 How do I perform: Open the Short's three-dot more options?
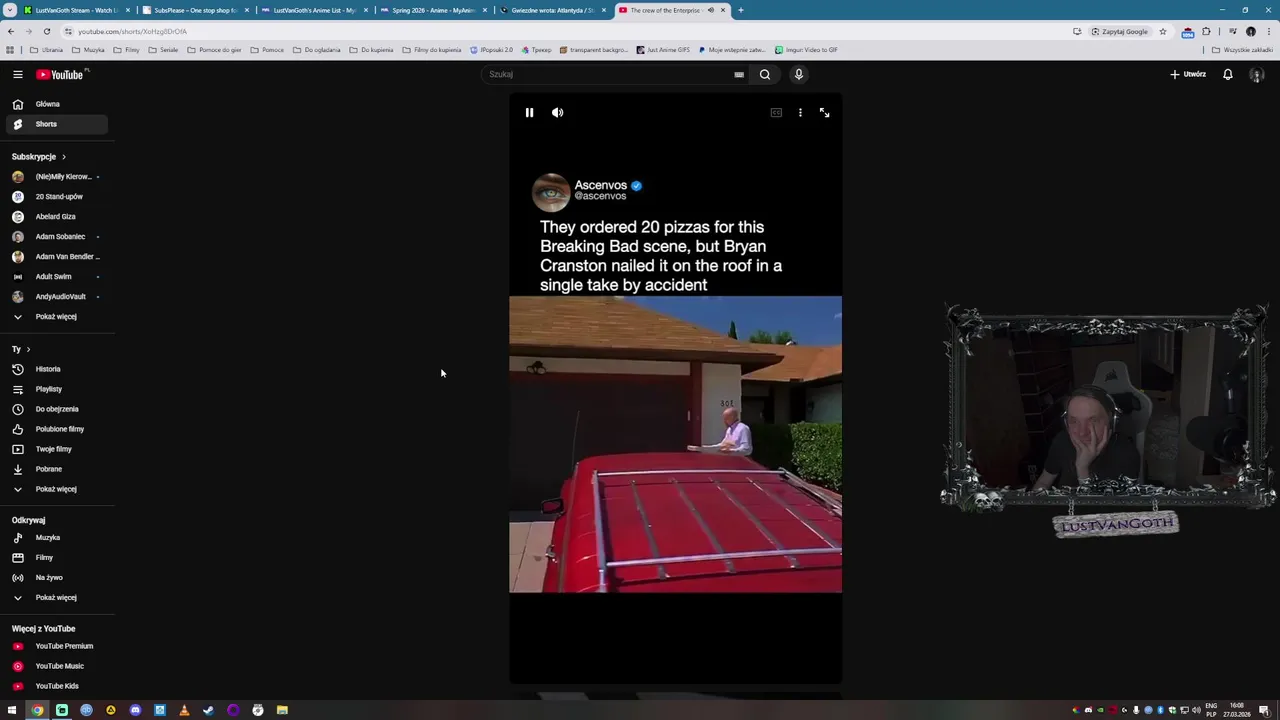[x=800, y=113]
